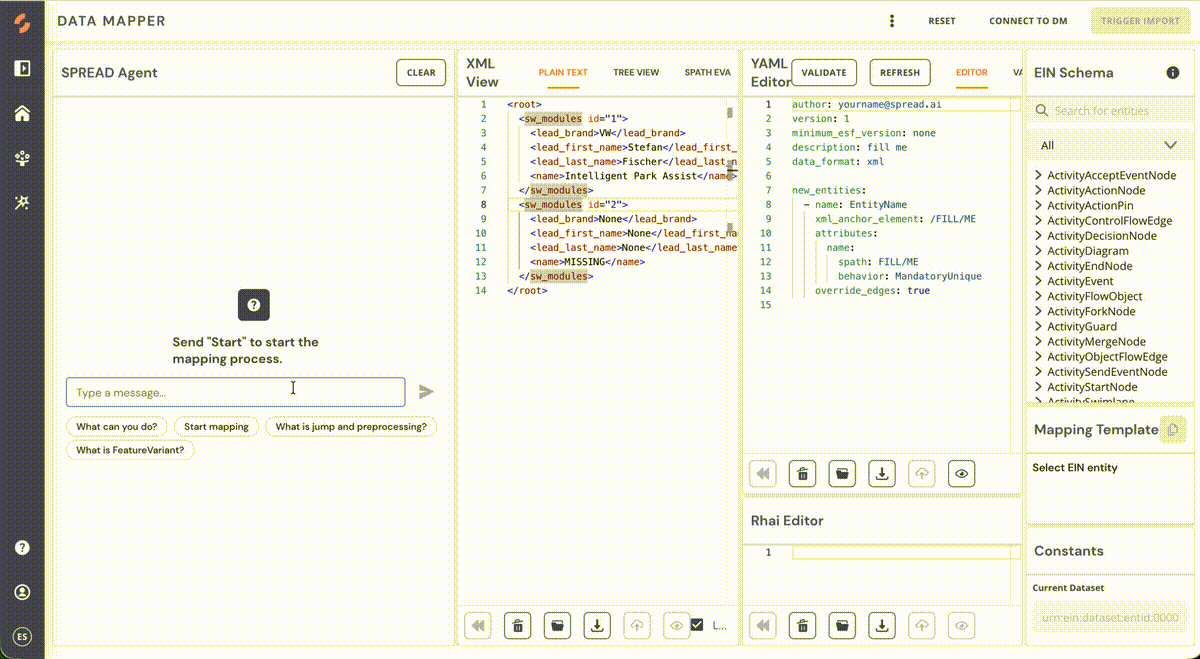Click the 'Type a message...' input field
Image resolution: width=1200 pixels, height=659 pixels.
click(x=236, y=392)
